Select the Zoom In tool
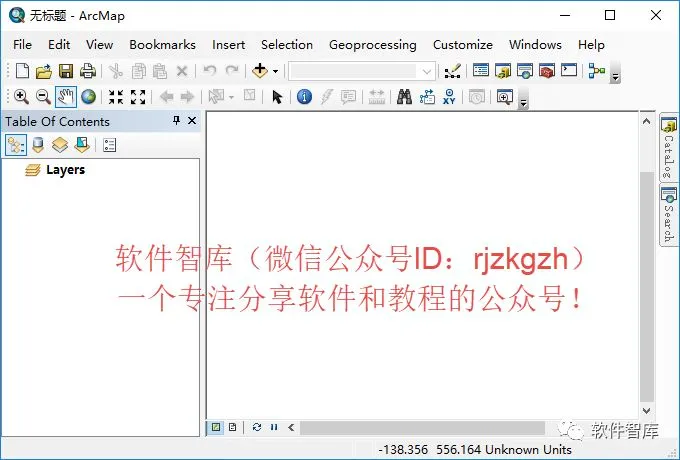This screenshot has height=460, width=680. (21, 97)
